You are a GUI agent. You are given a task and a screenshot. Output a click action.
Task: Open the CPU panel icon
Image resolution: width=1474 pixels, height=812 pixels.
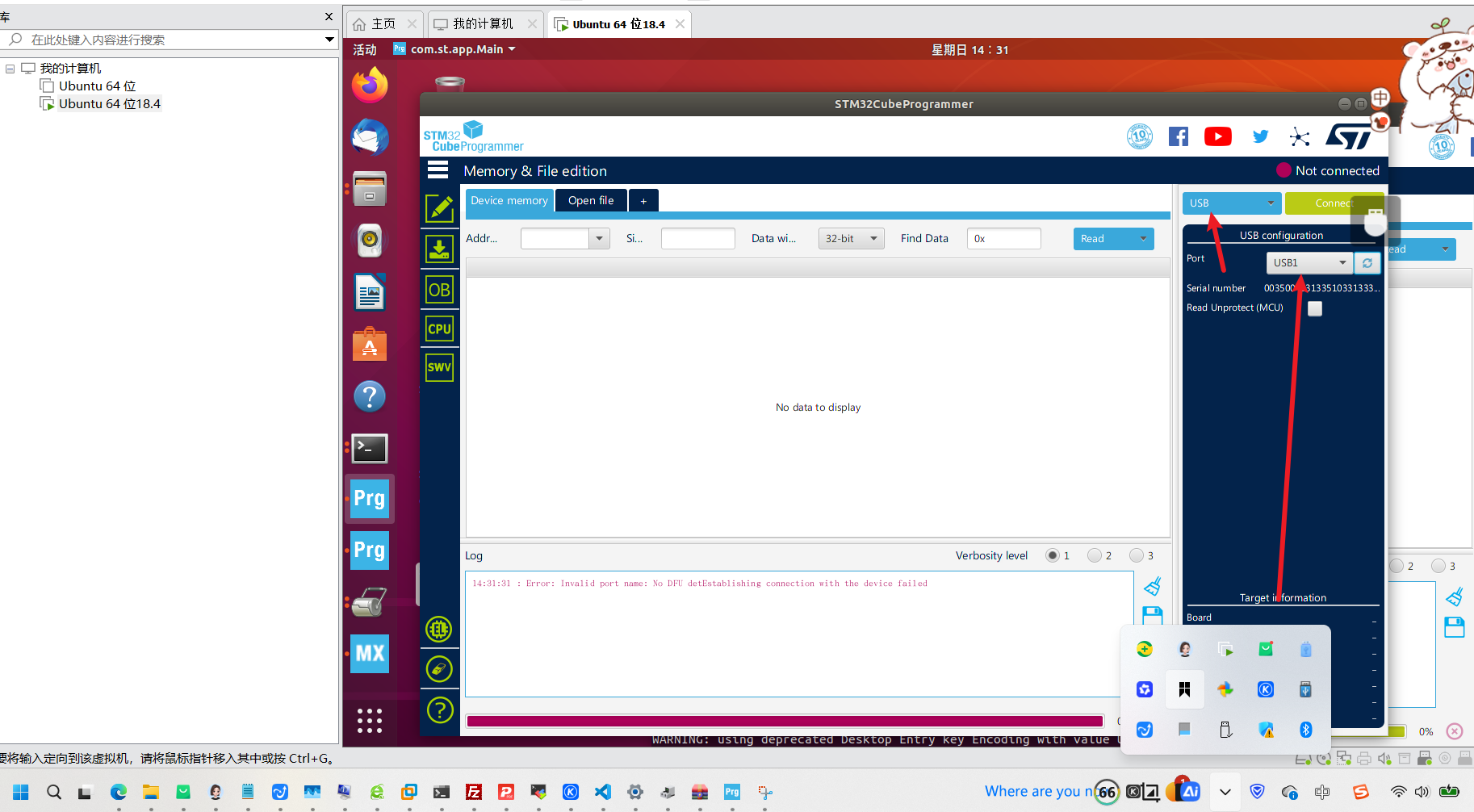tap(440, 329)
